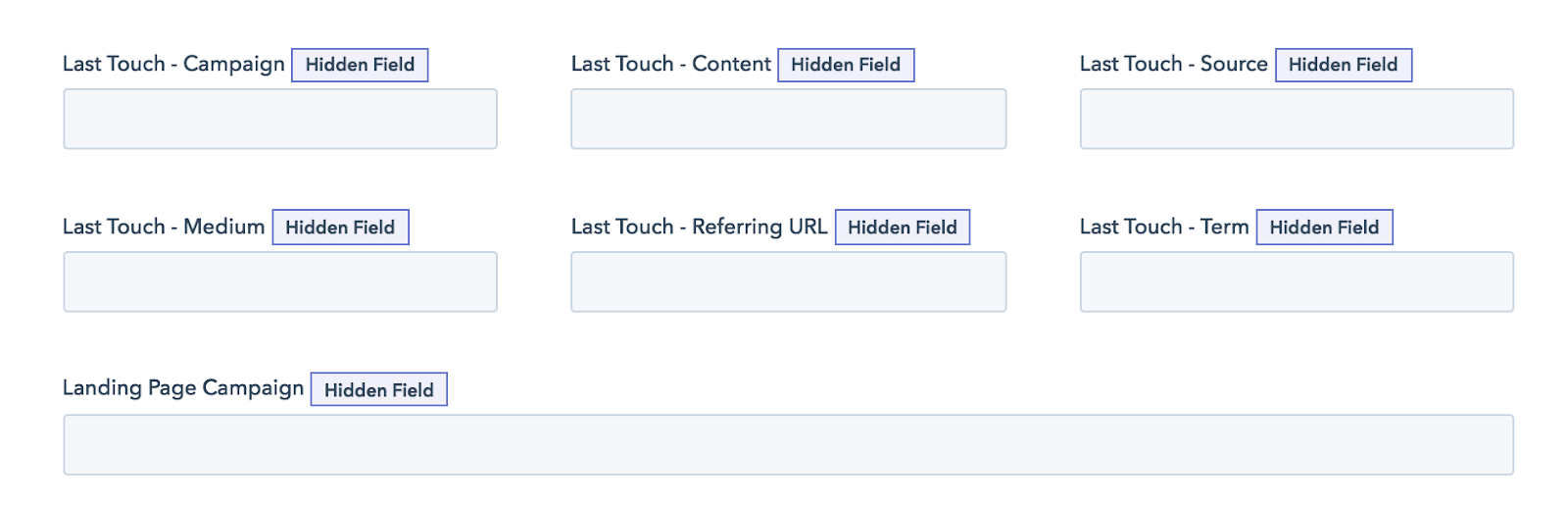Select the Last Touch - Medium input field
This screenshot has width=1568, height=508.
click(280, 282)
